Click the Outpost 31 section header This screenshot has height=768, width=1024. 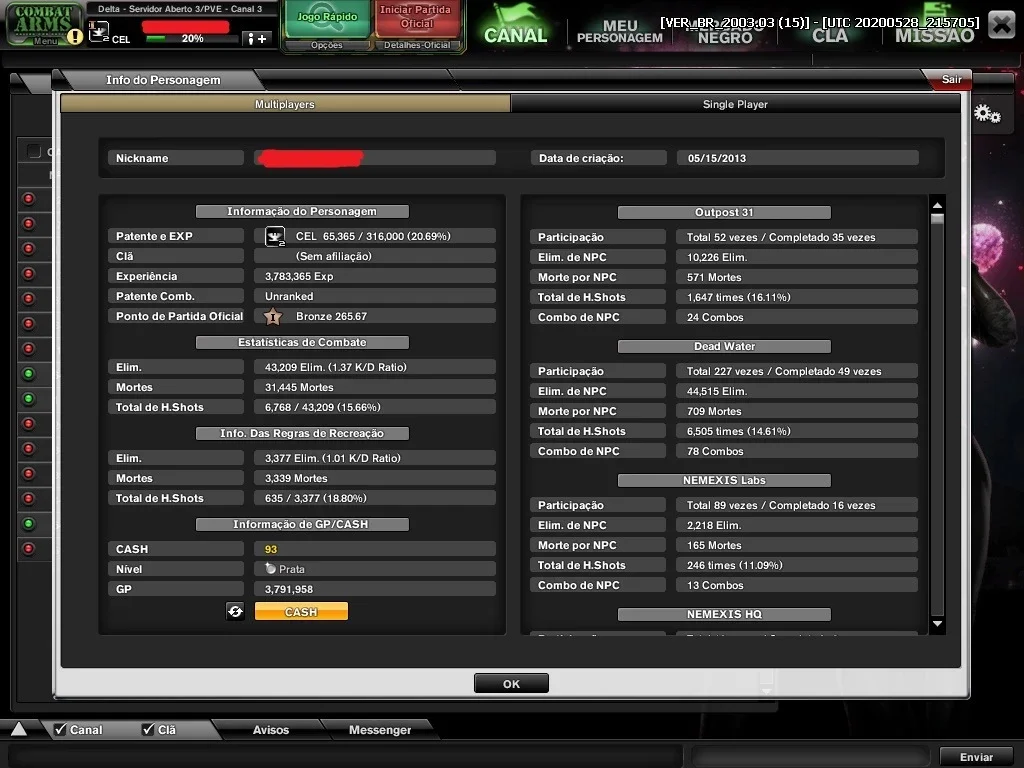724,212
